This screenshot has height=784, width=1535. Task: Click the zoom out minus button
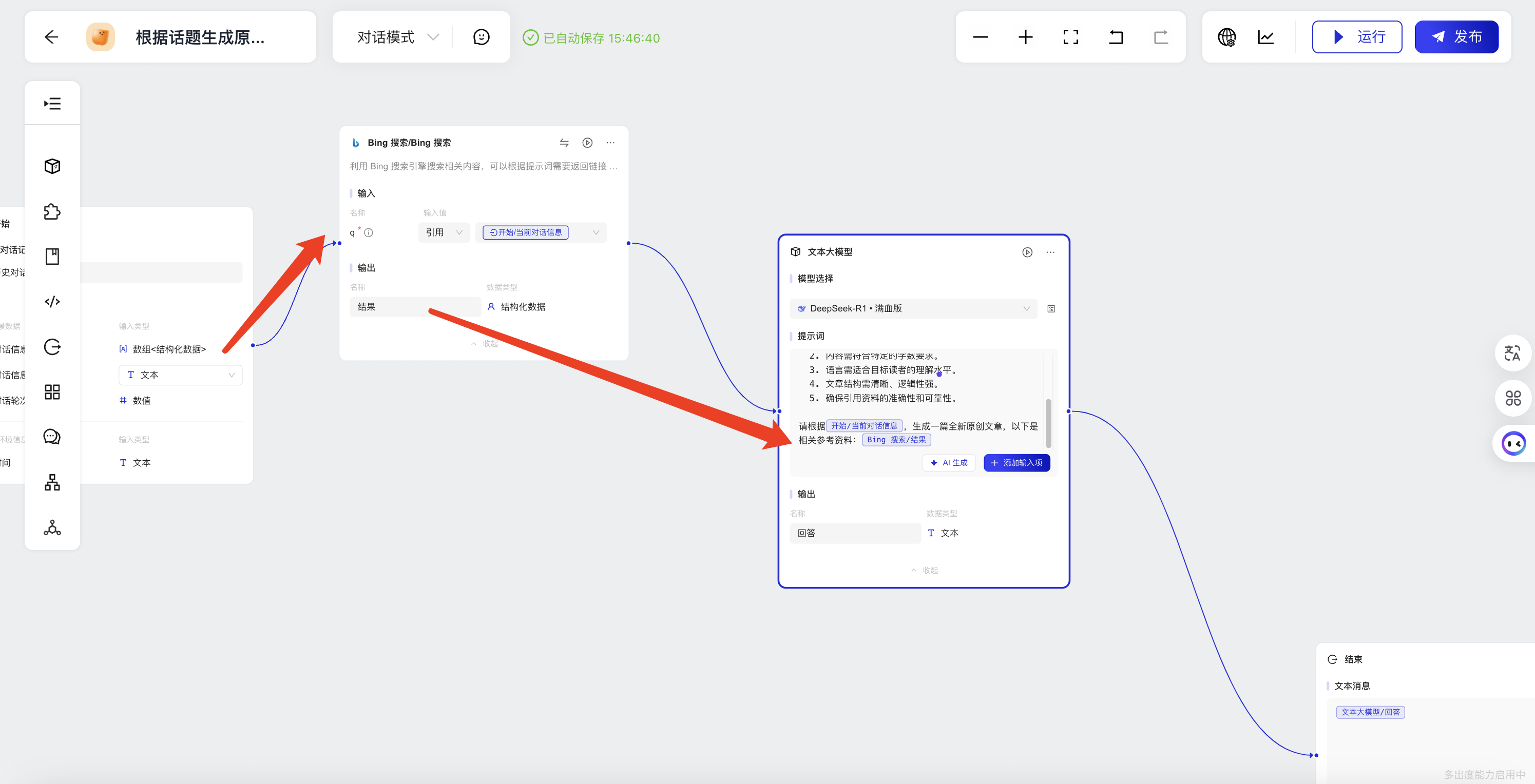[x=980, y=37]
